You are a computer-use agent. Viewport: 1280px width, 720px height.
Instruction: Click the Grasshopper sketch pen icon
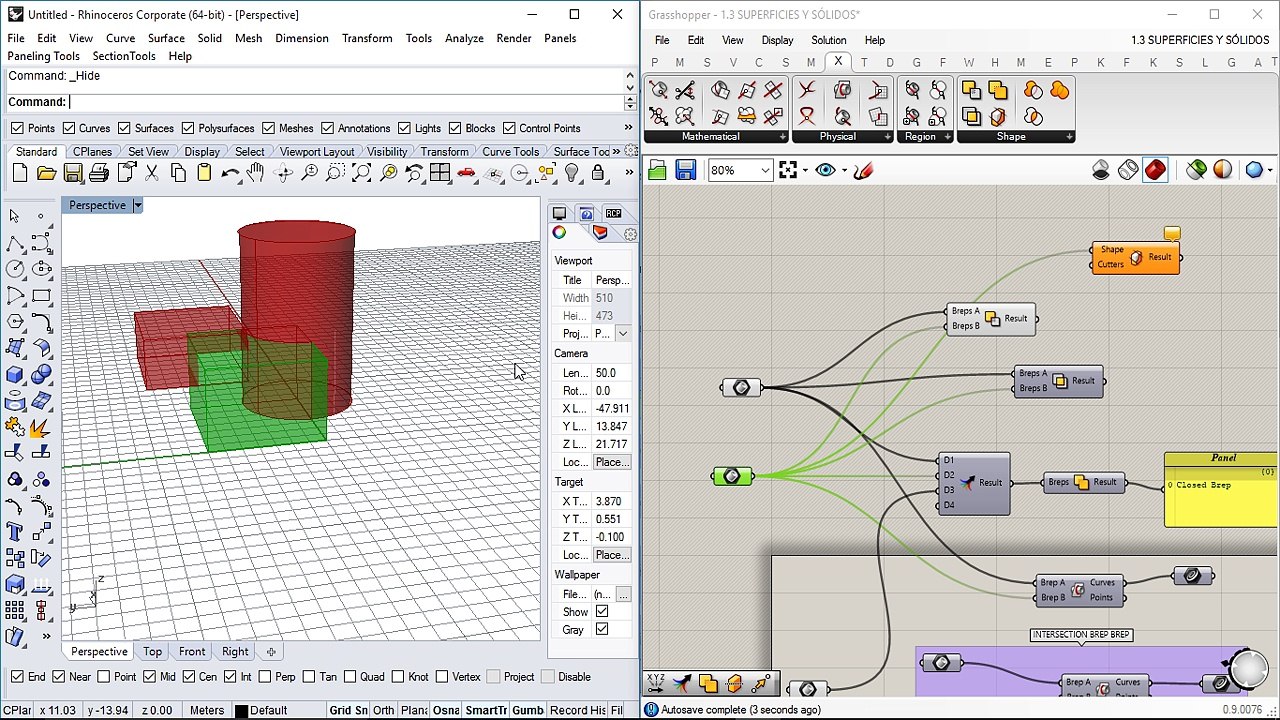(x=864, y=171)
